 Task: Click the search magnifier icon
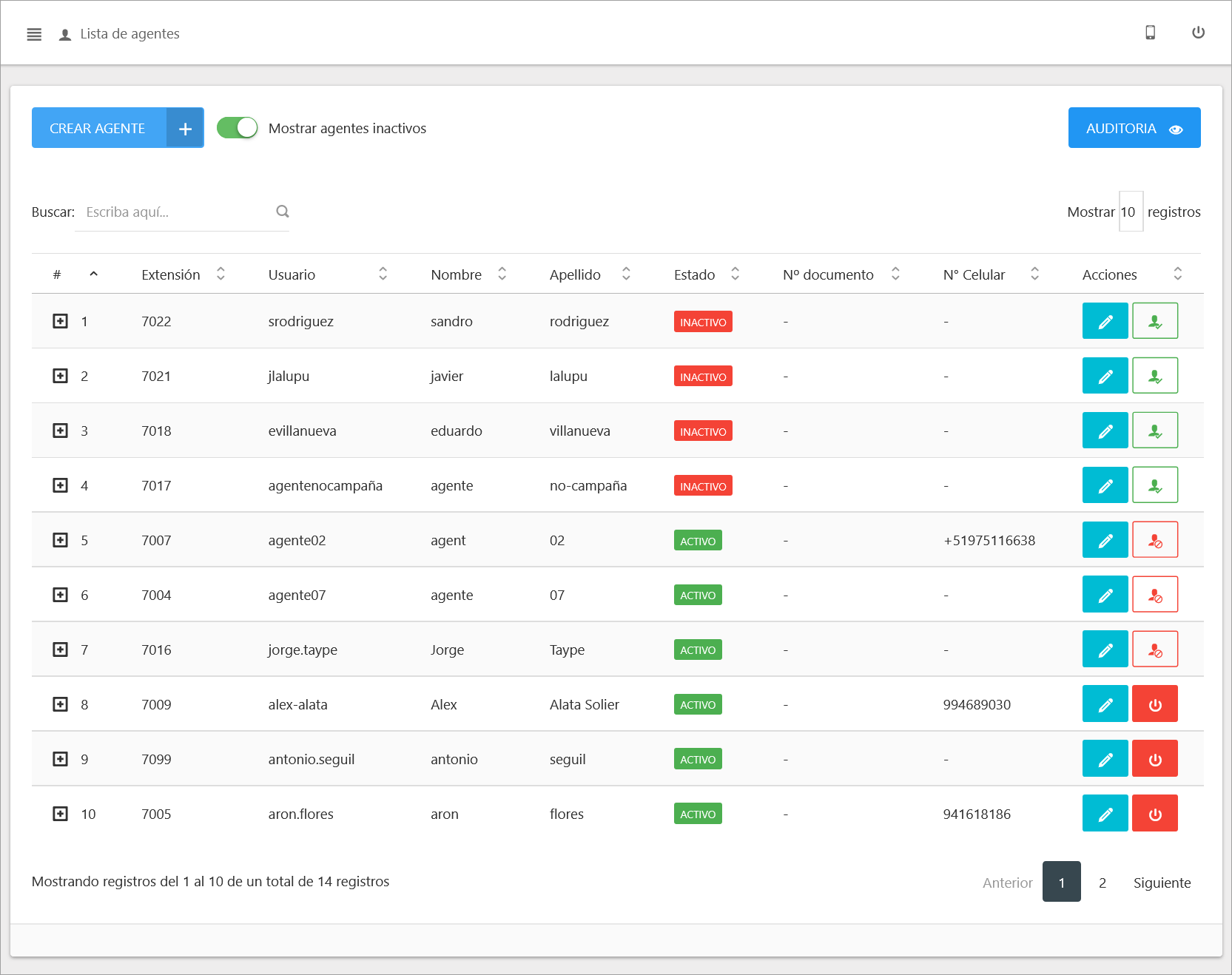(x=283, y=212)
